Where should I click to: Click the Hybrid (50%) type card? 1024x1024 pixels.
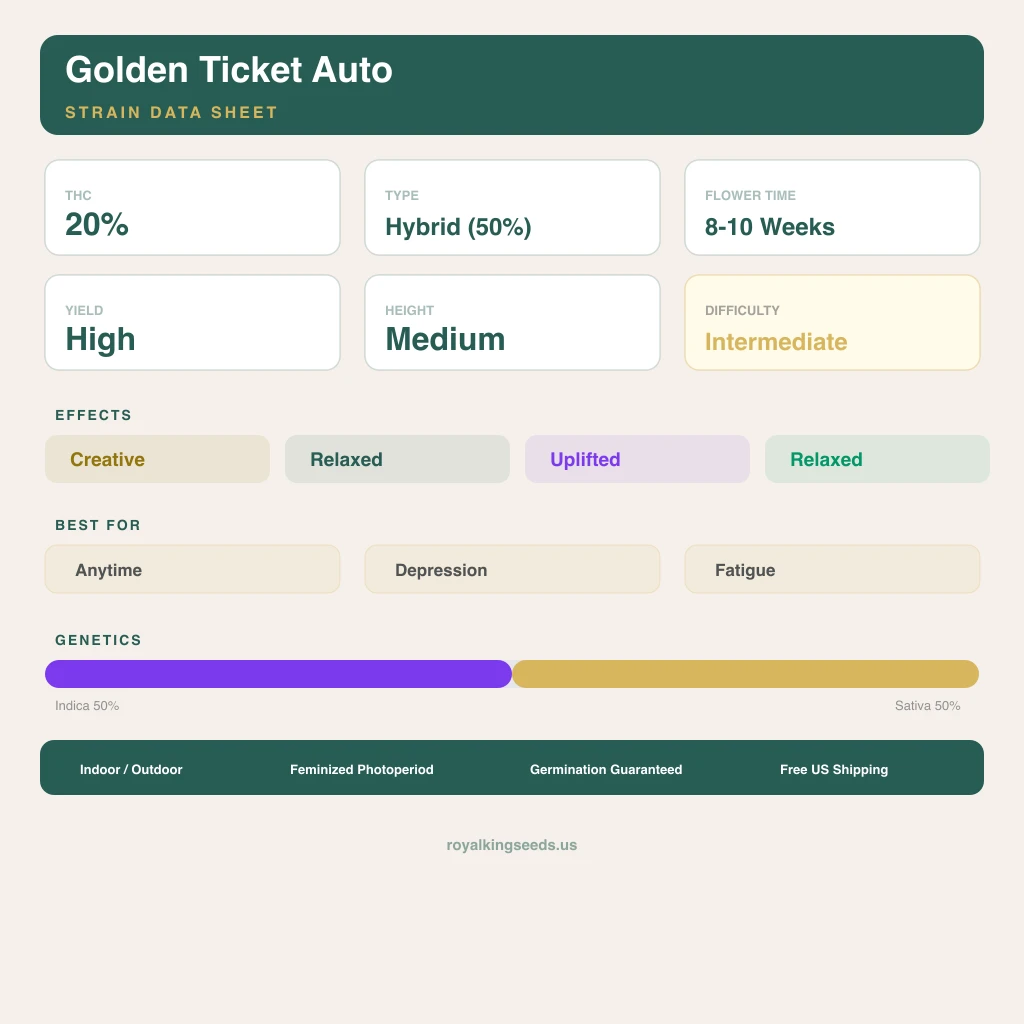coord(512,208)
